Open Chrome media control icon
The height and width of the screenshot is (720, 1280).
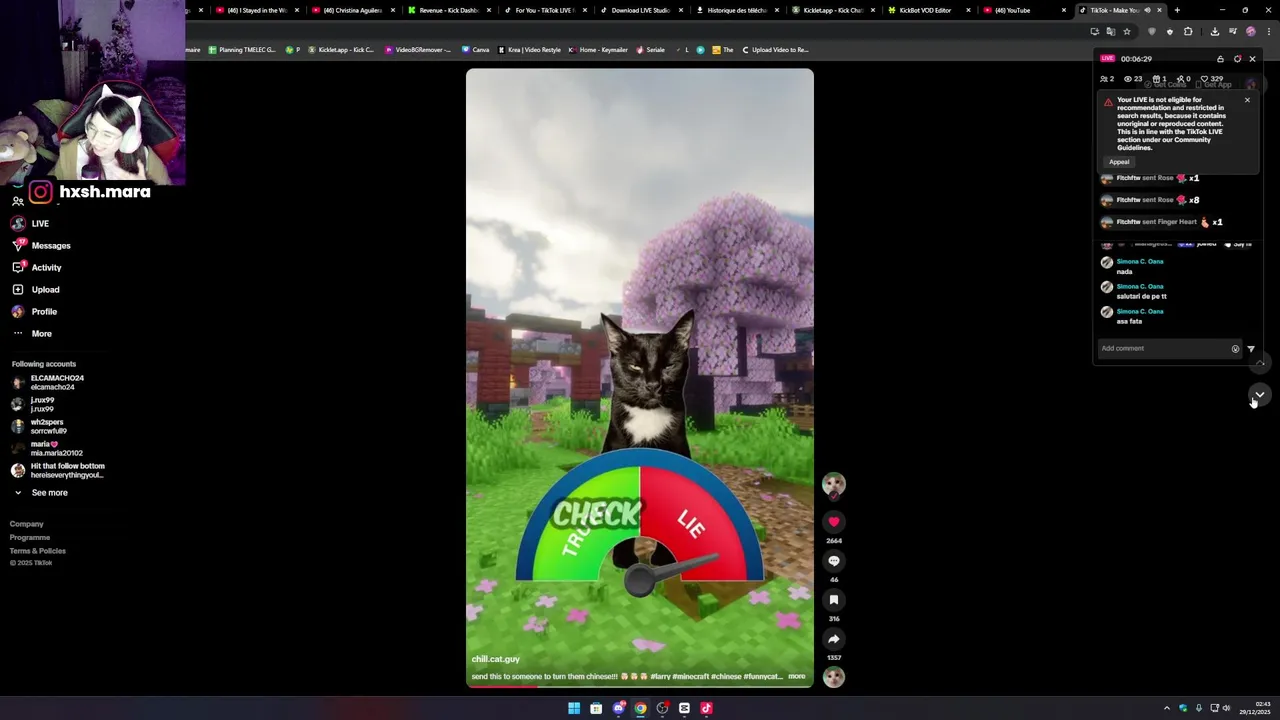click(1233, 31)
